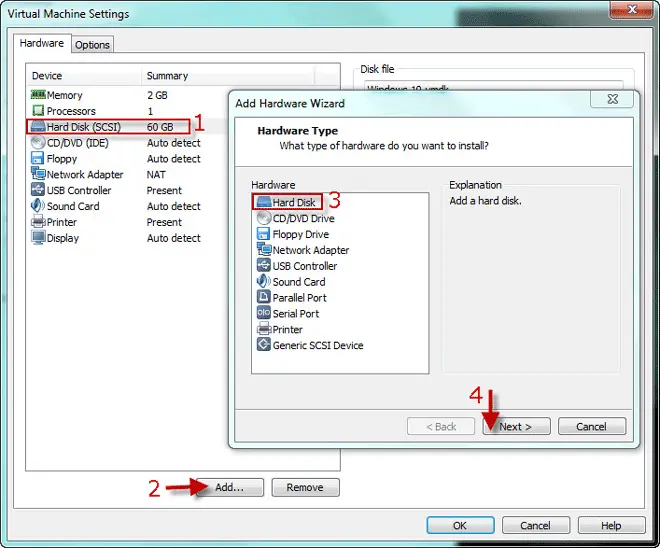Click the Memory device icon
The image size is (660, 548).
38,95
